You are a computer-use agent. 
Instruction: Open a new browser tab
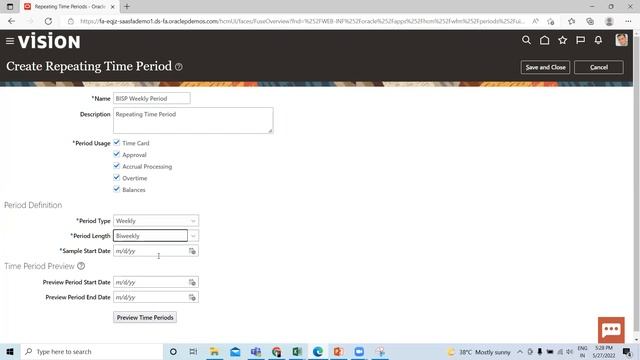pyautogui.click(x=127, y=7)
